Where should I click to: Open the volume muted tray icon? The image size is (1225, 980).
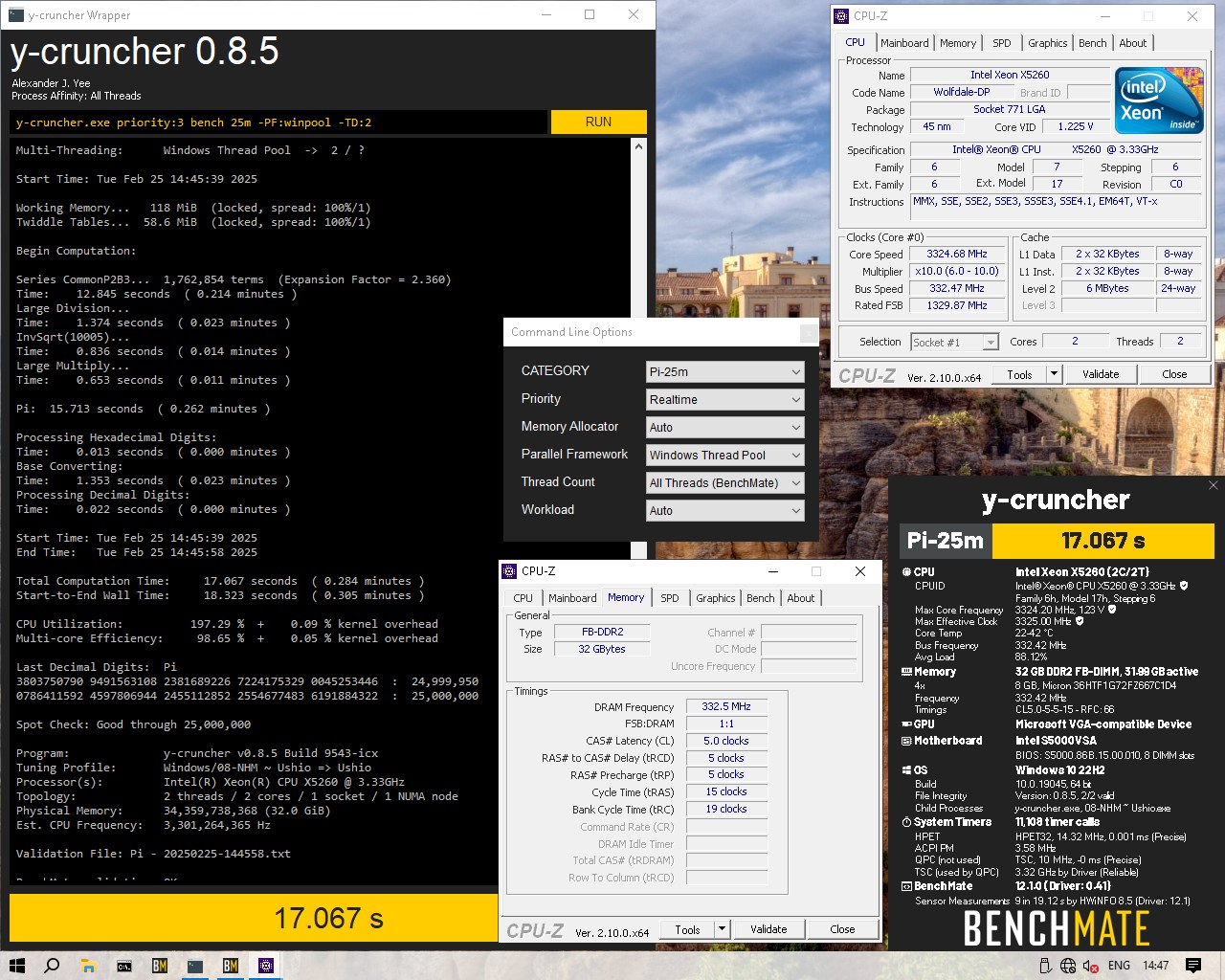(1091, 966)
